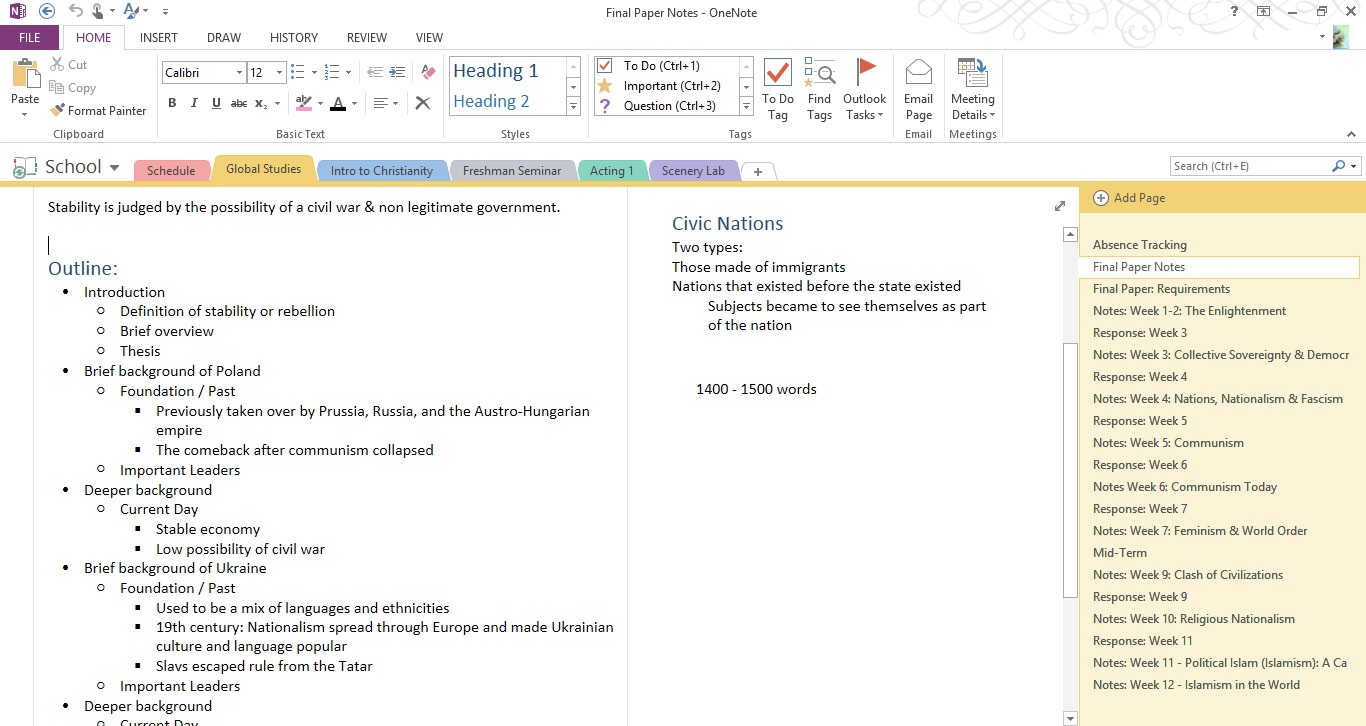Switch to the HISTORY ribbon tab

point(294,38)
